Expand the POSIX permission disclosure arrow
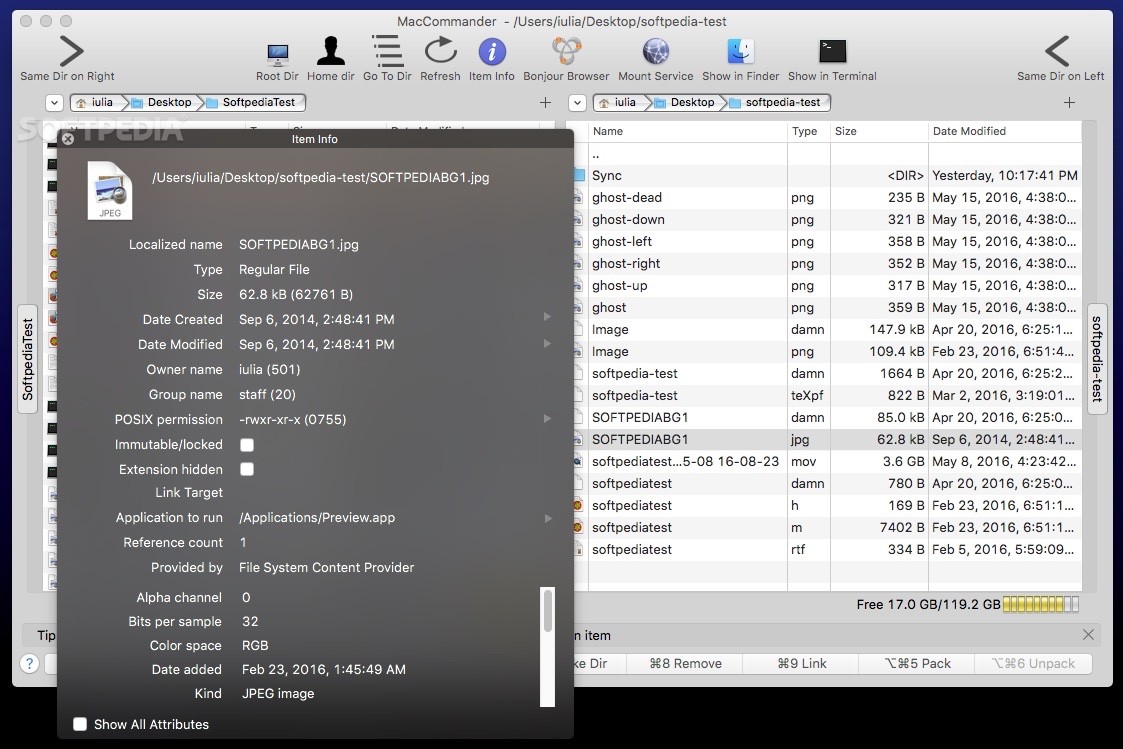Screen dimensions: 1123x749 pyautogui.click(x=547, y=419)
